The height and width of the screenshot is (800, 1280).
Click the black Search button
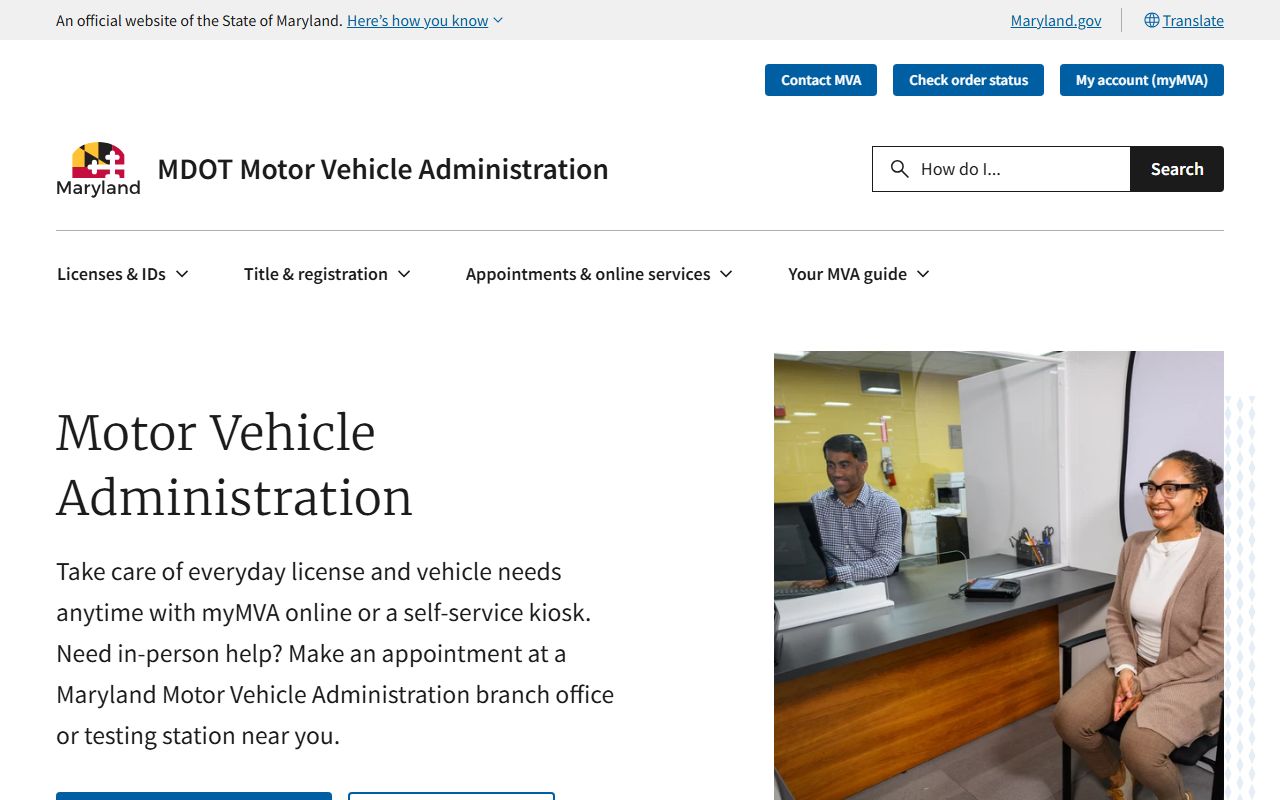tap(1177, 169)
